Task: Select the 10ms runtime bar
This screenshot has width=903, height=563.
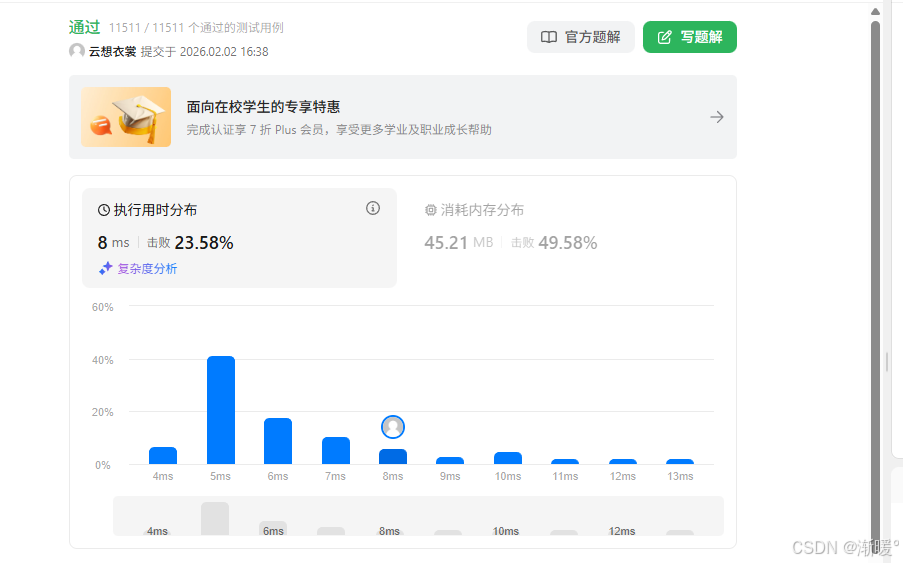Action: coord(508,458)
